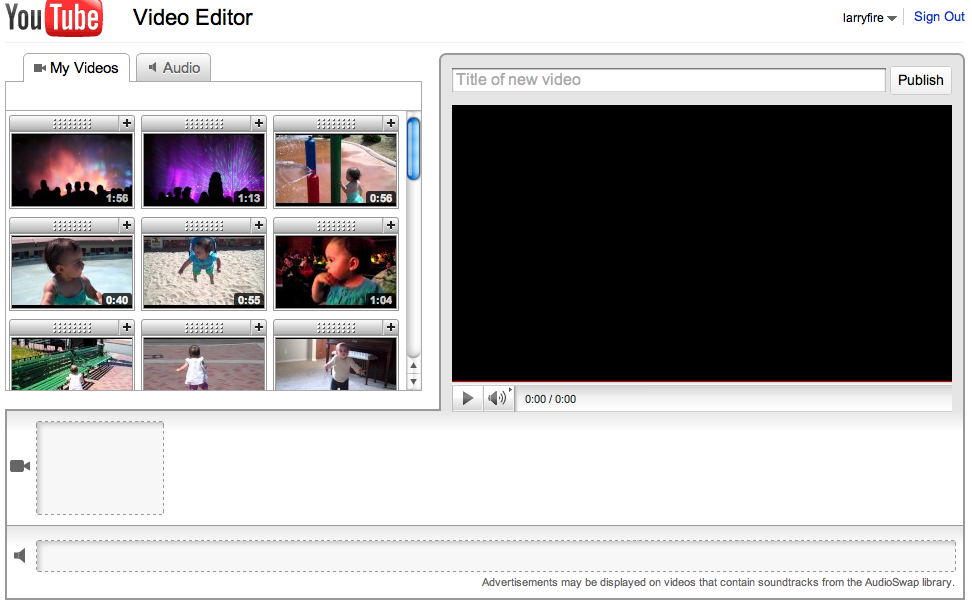Viewport: 972px width, 604px height.
Task: Click the YouTube logo
Action: click(x=54, y=18)
